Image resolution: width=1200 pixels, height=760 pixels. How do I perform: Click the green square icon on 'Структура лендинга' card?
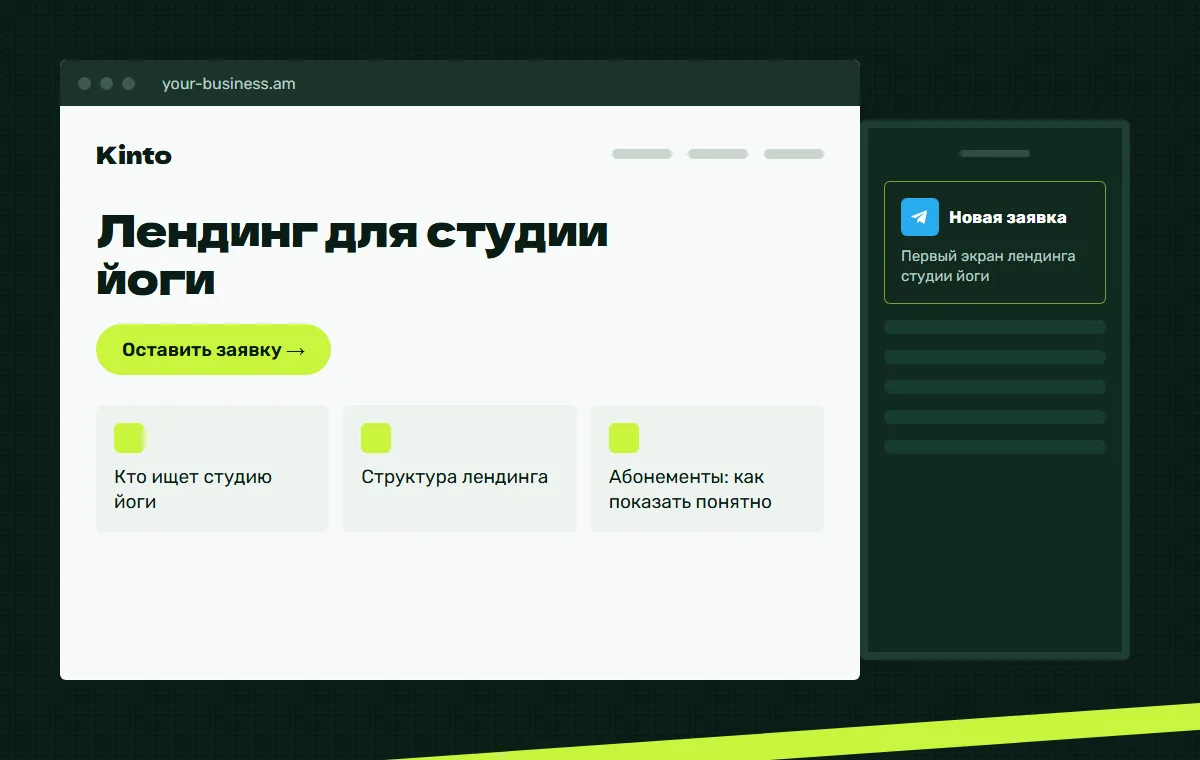click(376, 438)
